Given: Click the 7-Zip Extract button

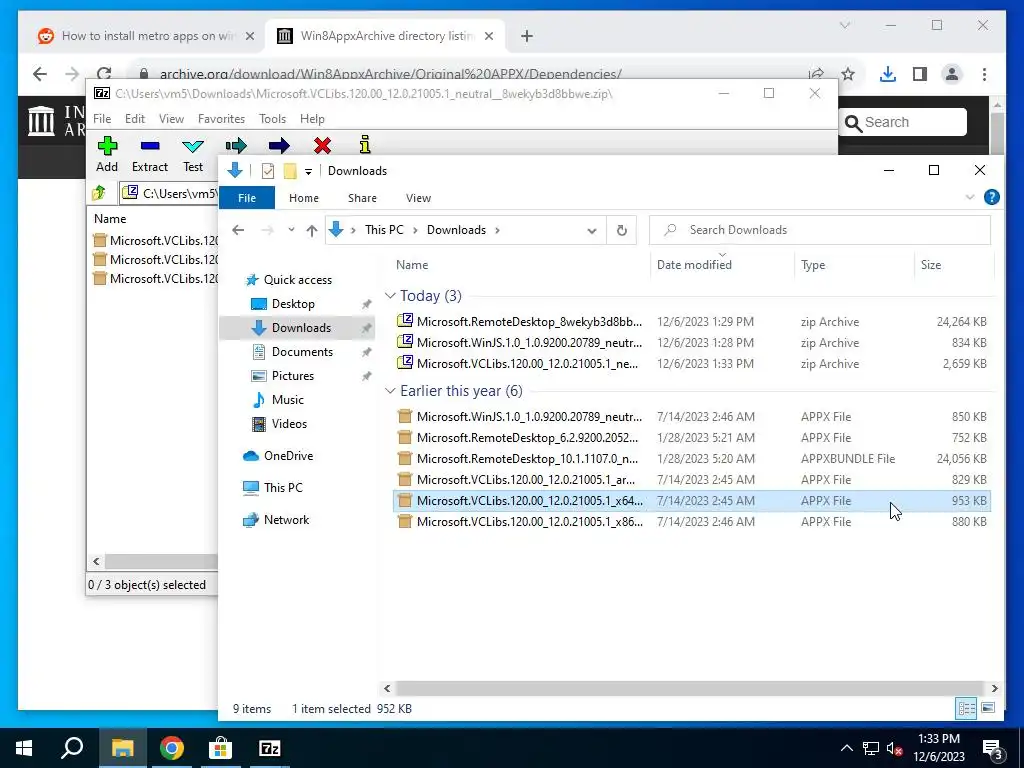Looking at the screenshot, I should [x=150, y=154].
